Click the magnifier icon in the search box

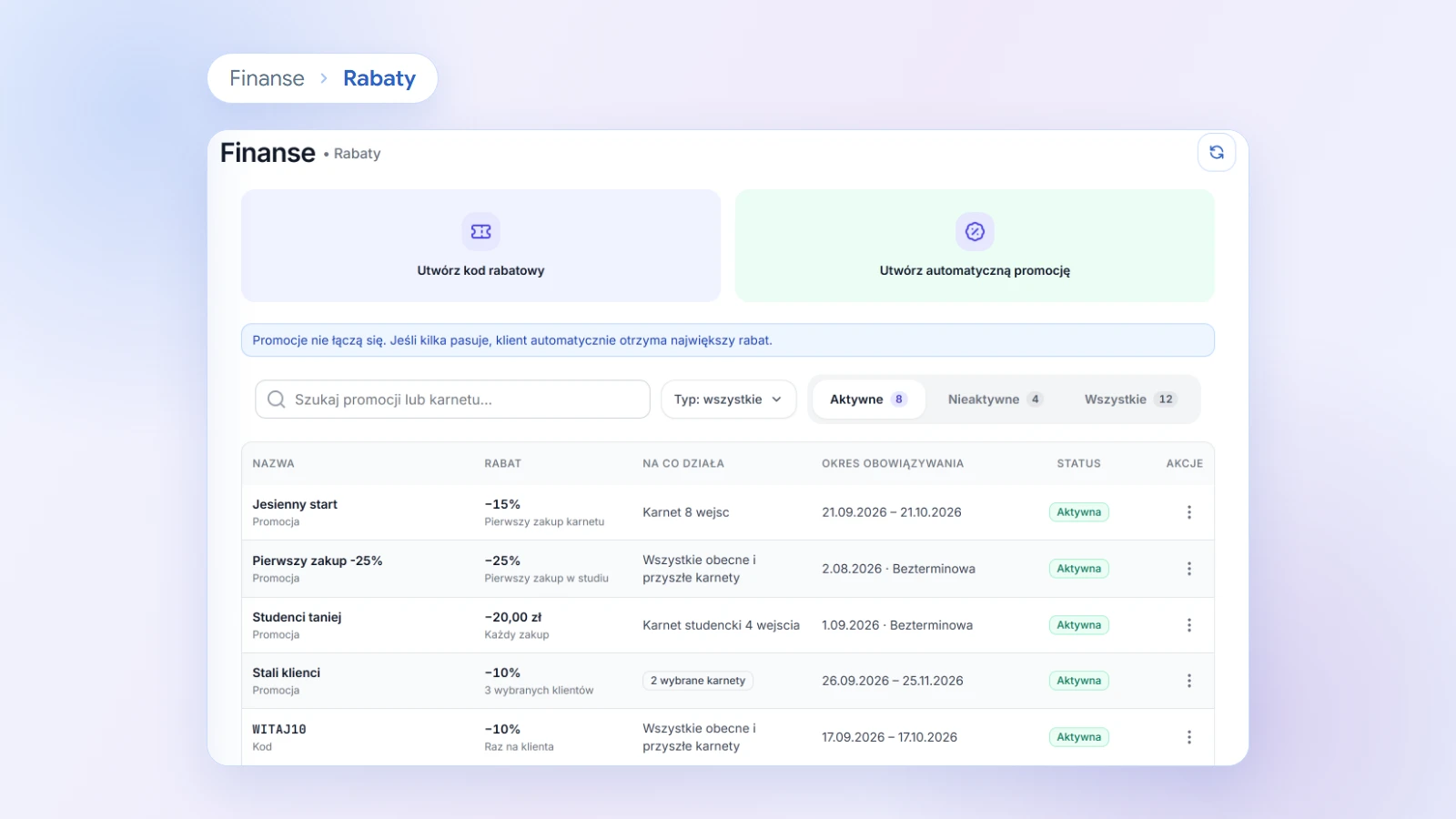click(277, 399)
